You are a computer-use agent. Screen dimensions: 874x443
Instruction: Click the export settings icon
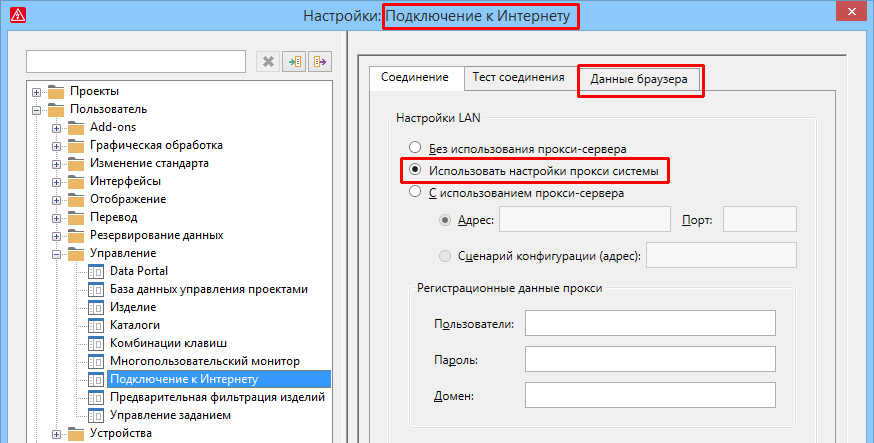pyautogui.click(x=319, y=62)
